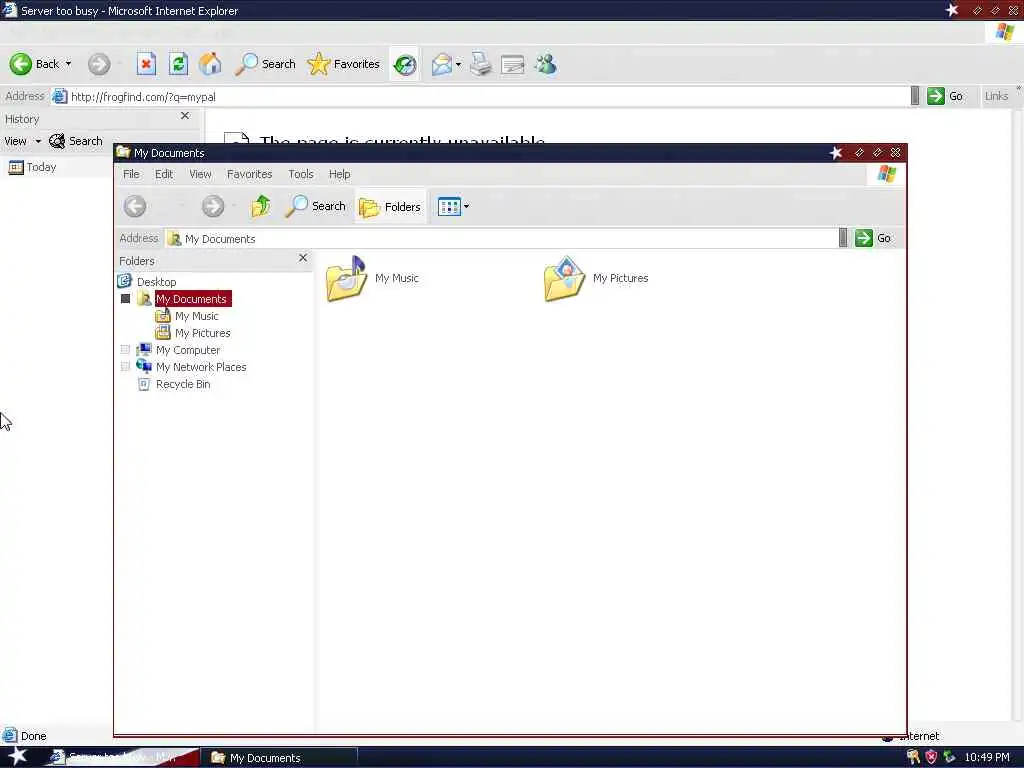Select My Documents in the folder tree
This screenshot has width=1024, height=768.
click(193, 299)
